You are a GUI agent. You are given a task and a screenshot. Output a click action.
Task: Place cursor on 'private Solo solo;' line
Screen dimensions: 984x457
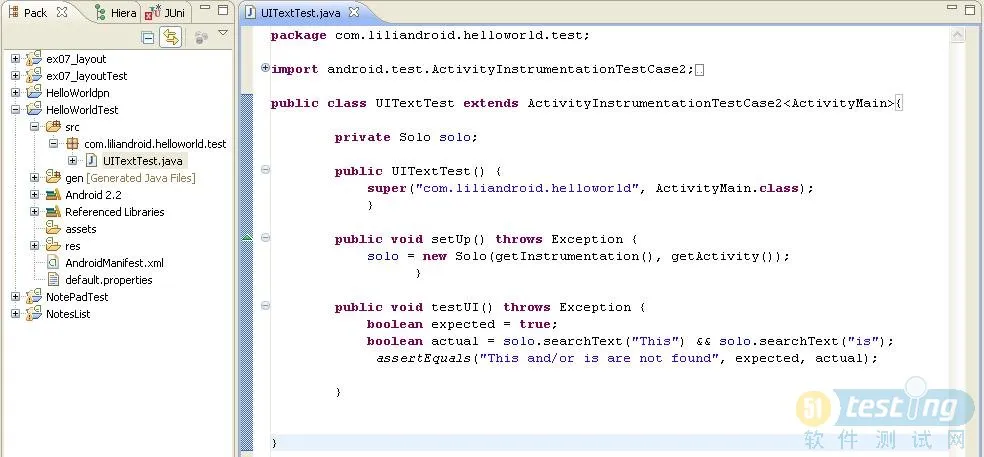pos(406,137)
